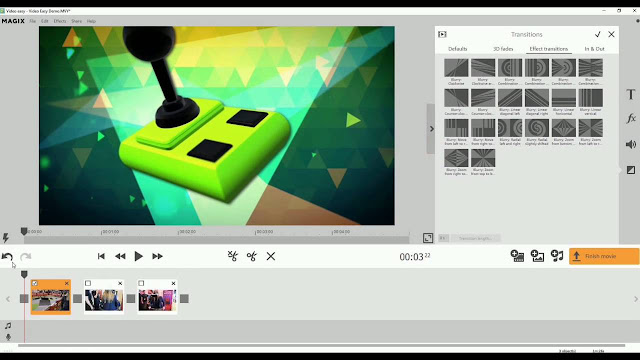The height and width of the screenshot is (360, 640).
Task: Open the Share menu
Action: click(76, 21)
